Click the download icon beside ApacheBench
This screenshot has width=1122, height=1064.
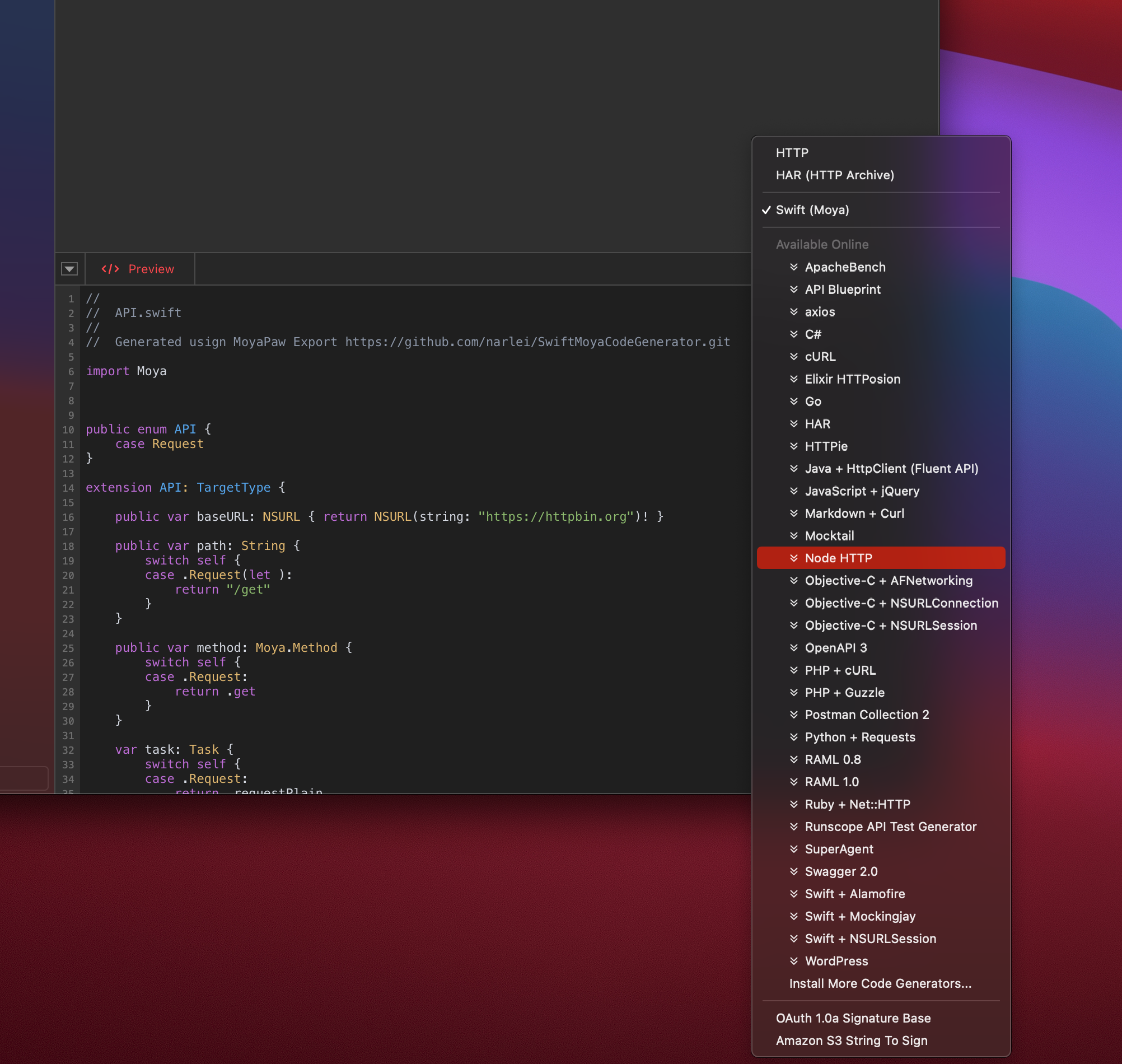(x=794, y=267)
